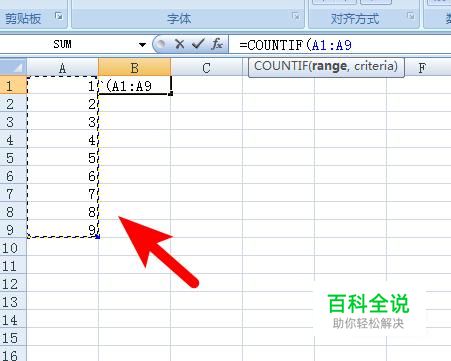Screen dimensions: 451x361
Task: Select row 5 header
Action: pos(13,157)
